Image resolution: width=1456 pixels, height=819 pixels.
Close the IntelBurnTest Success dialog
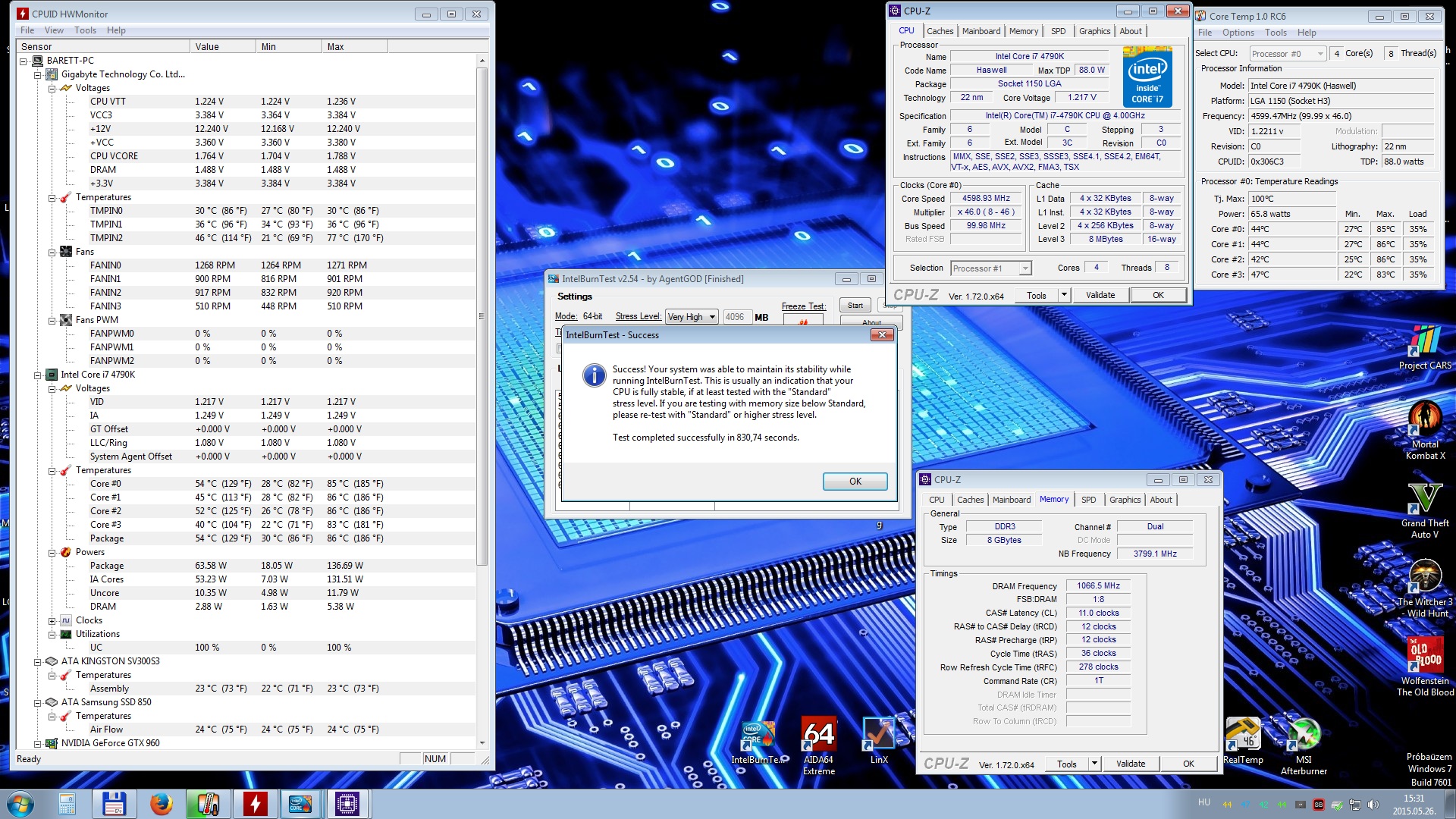(x=882, y=334)
